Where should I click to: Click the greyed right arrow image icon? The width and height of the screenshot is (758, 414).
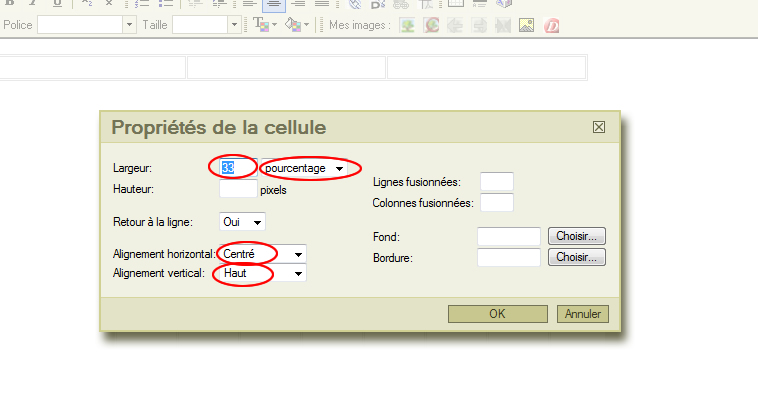click(479, 25)
